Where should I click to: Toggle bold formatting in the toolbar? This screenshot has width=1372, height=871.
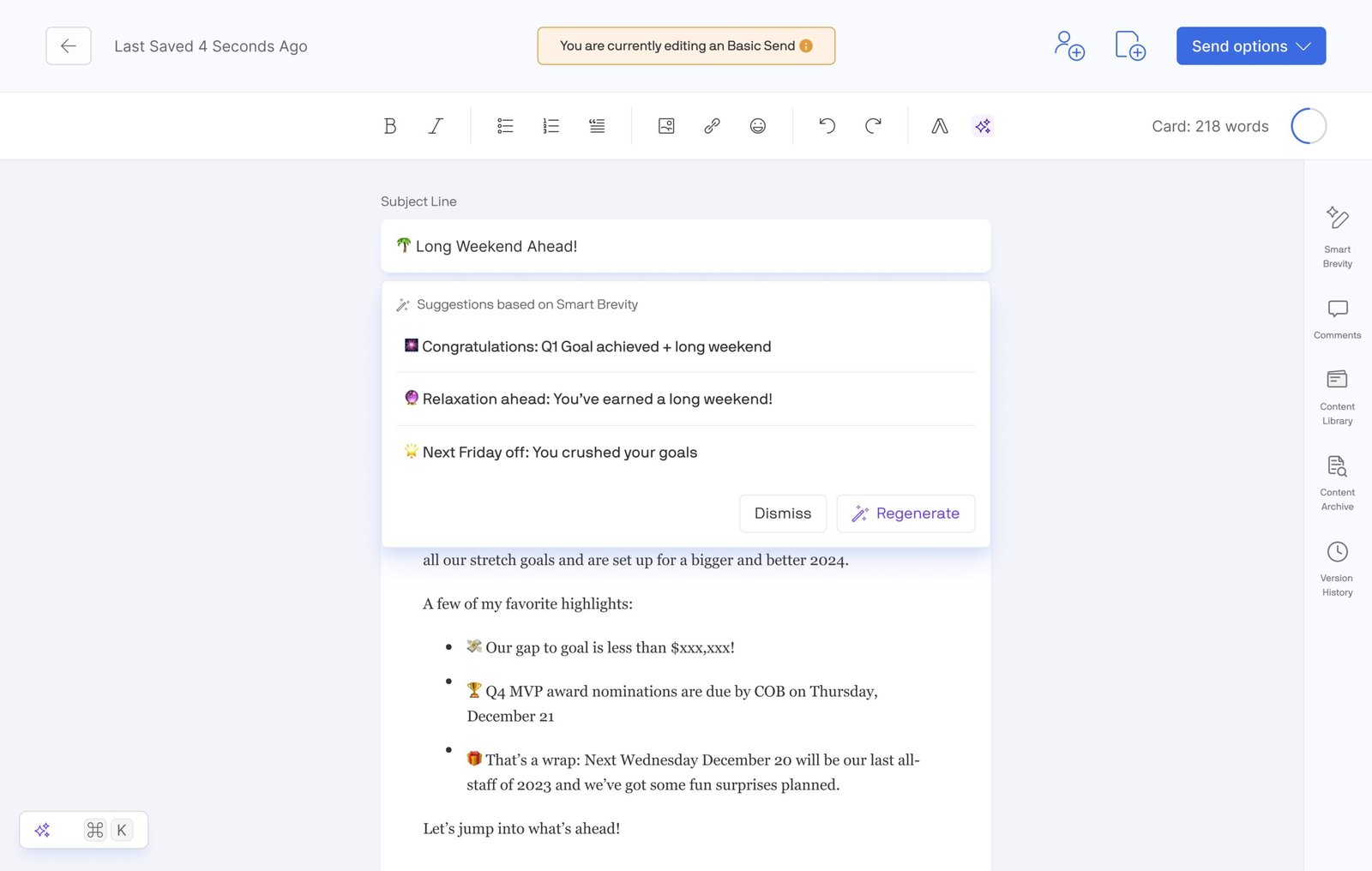tap(390, 126)
